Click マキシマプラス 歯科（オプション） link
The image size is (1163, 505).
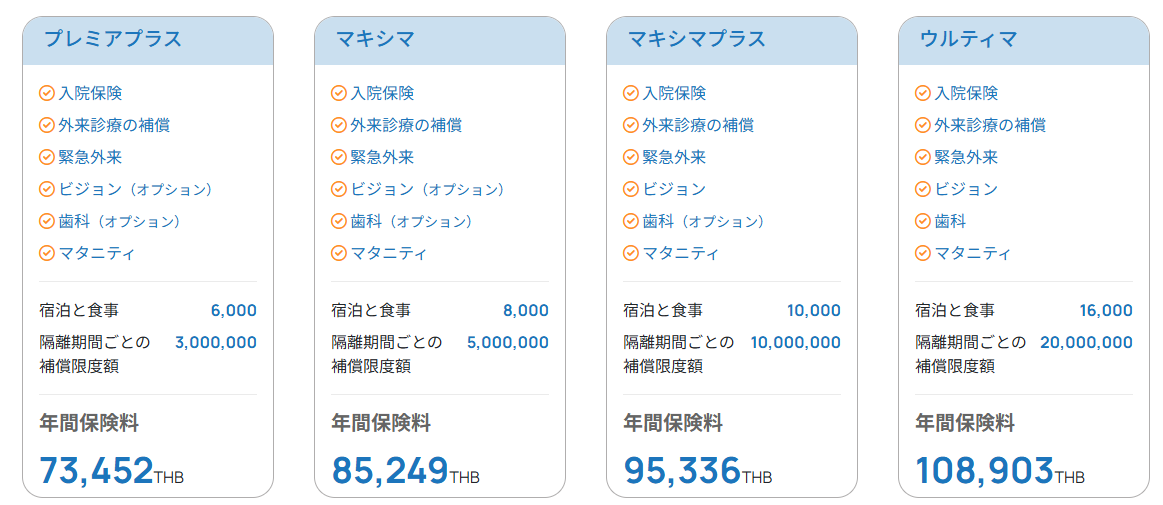pyautogui.click(x=703, y=221)
